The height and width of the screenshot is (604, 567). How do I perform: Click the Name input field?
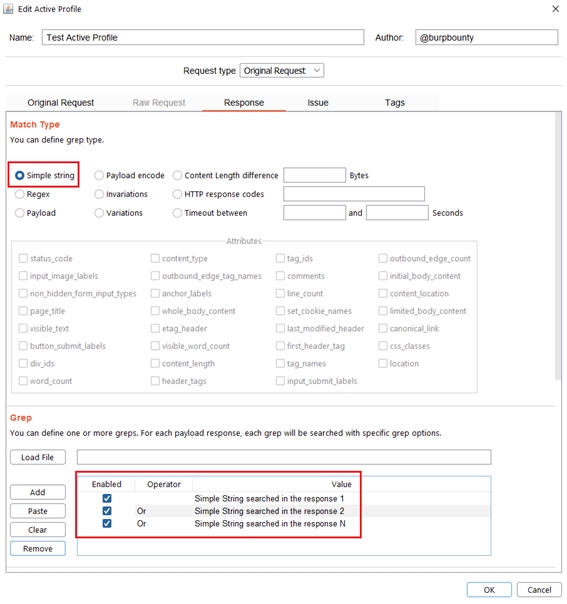(x=203, y=37)
